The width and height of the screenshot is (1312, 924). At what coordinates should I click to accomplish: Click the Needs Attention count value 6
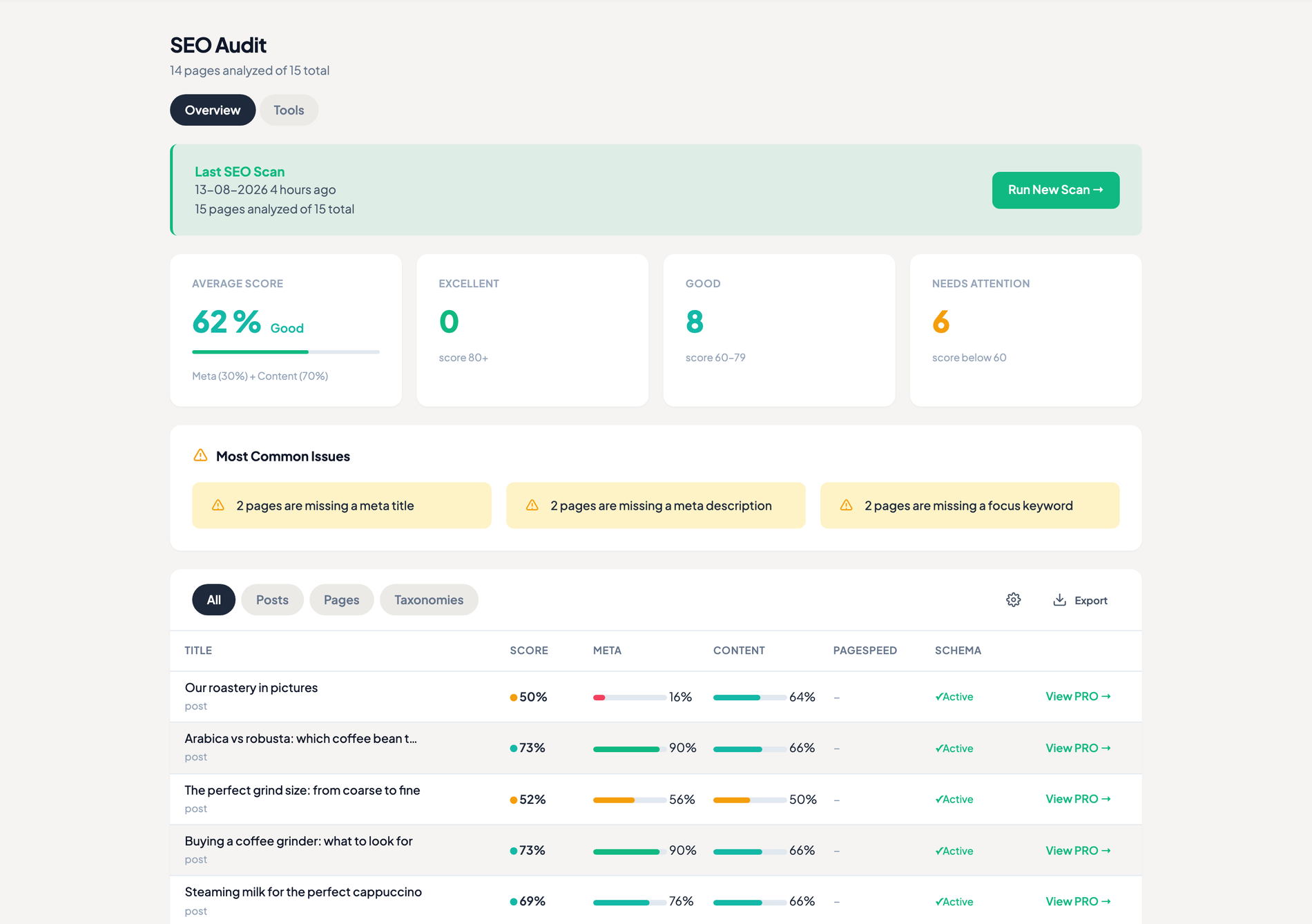[941, 322]
